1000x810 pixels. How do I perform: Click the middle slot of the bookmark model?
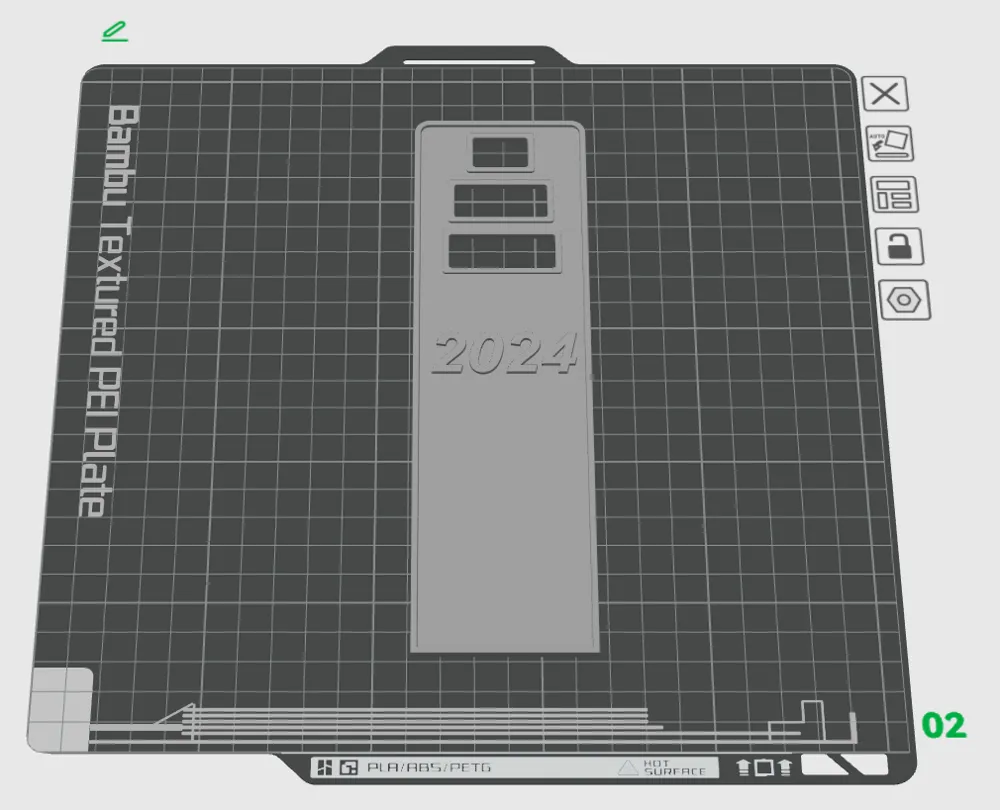(x=502, y=202)
